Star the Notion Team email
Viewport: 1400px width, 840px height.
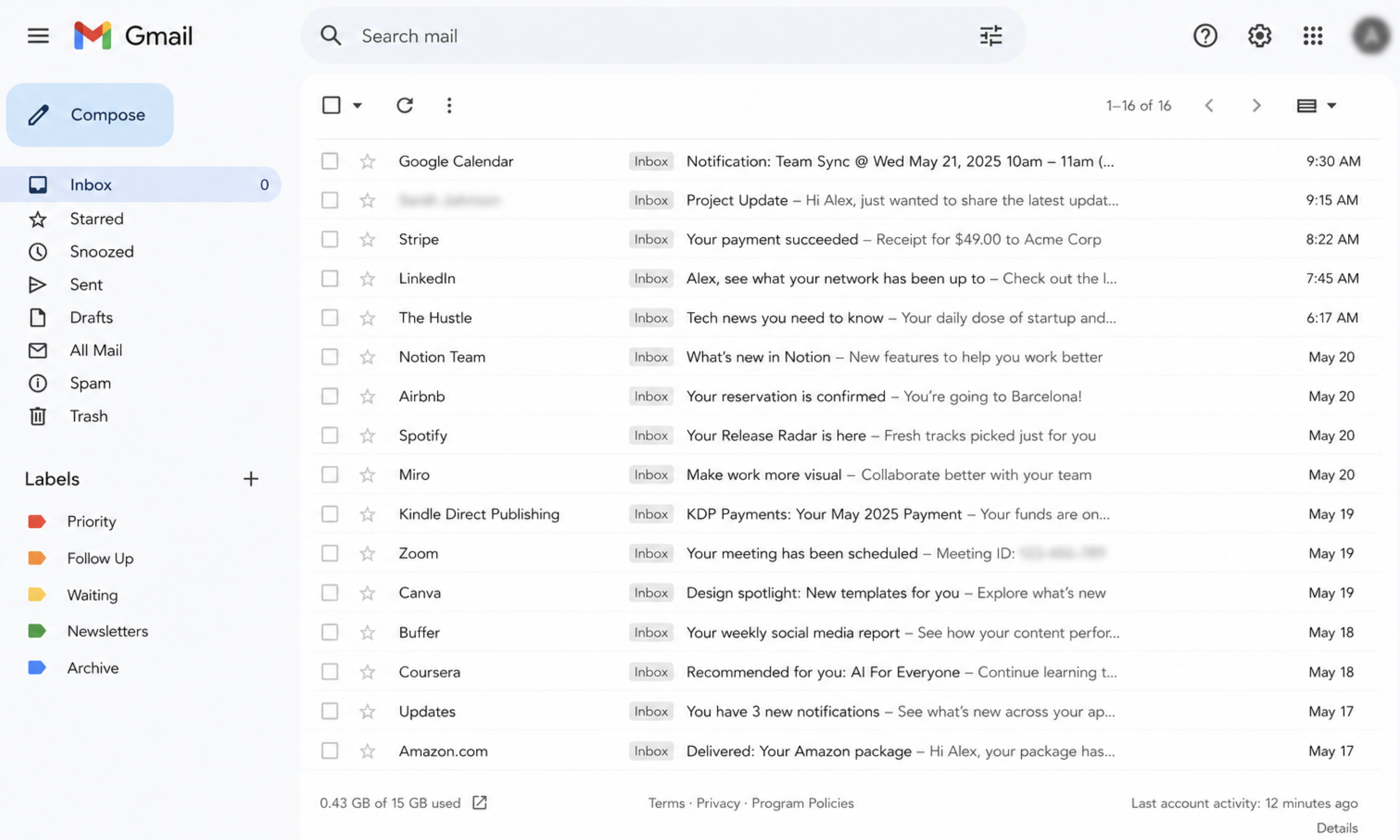(x=368, y=357)
